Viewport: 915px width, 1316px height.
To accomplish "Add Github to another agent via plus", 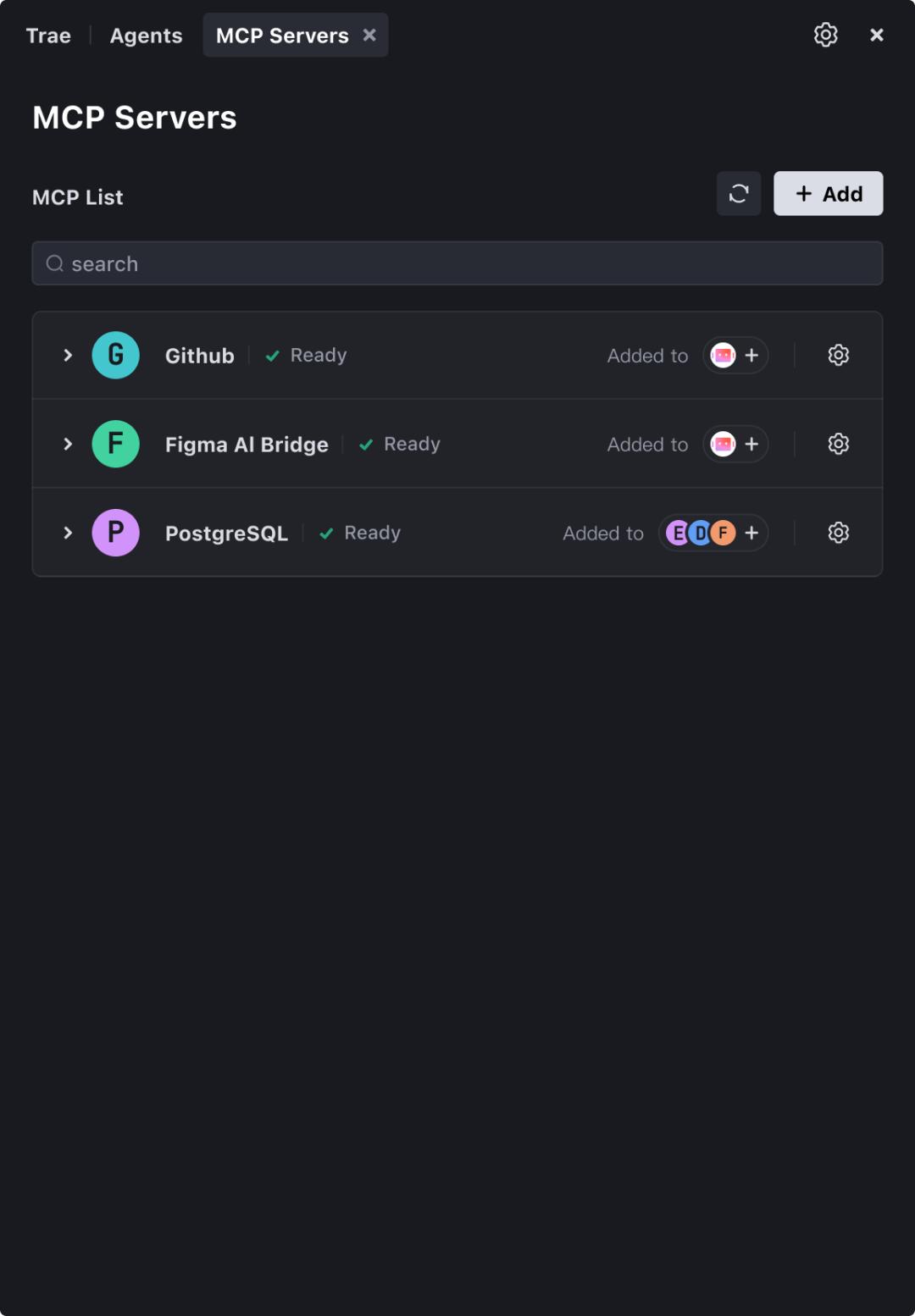I will [x=751, y=356].
